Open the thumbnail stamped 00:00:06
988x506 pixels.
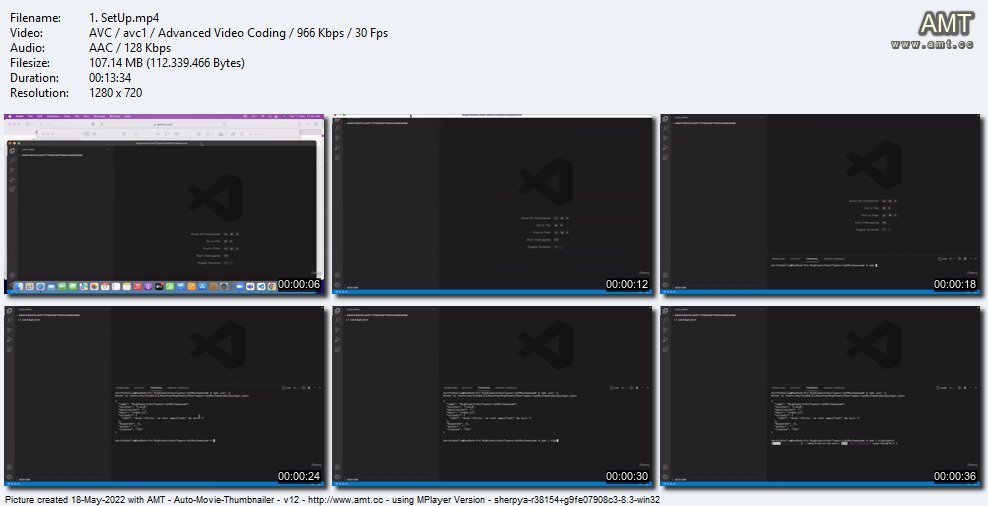[x=164, y=204]
